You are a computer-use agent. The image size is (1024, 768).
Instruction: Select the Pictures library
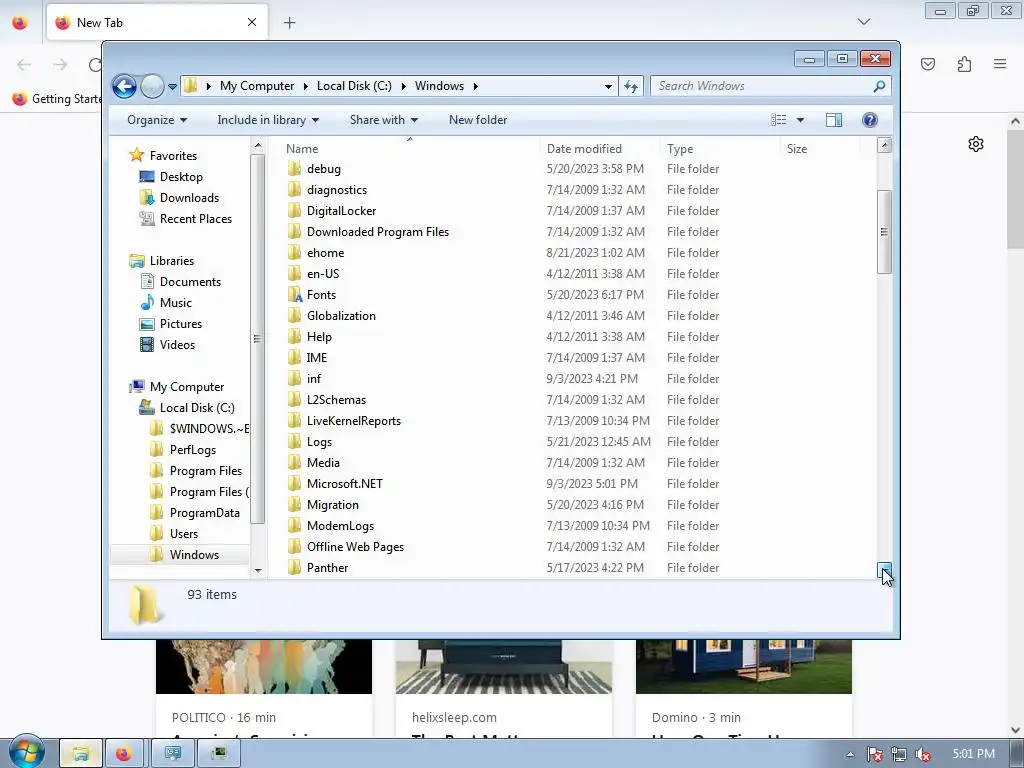(181, 324)
